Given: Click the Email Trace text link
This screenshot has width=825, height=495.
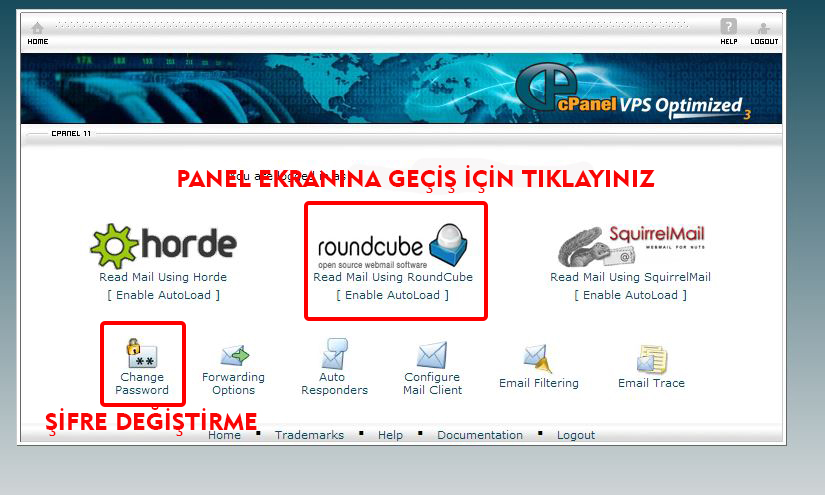Looking at the screenshot, I should [651, 383].
